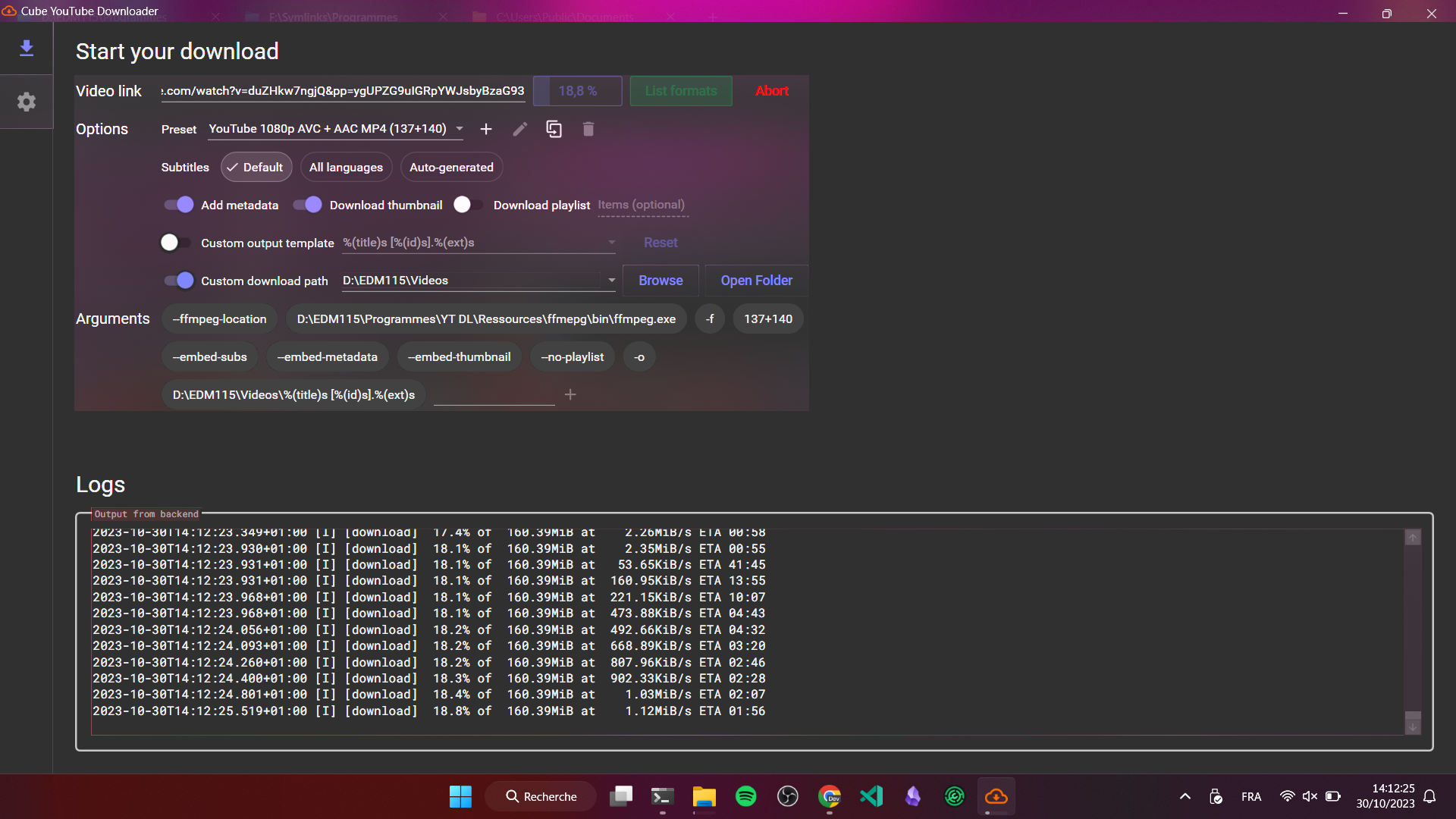This screenshot has width=1456, height=819.
Task: Duplicate the preset via the copy icon
Action: pyautogui.click(x=554, y=129)
